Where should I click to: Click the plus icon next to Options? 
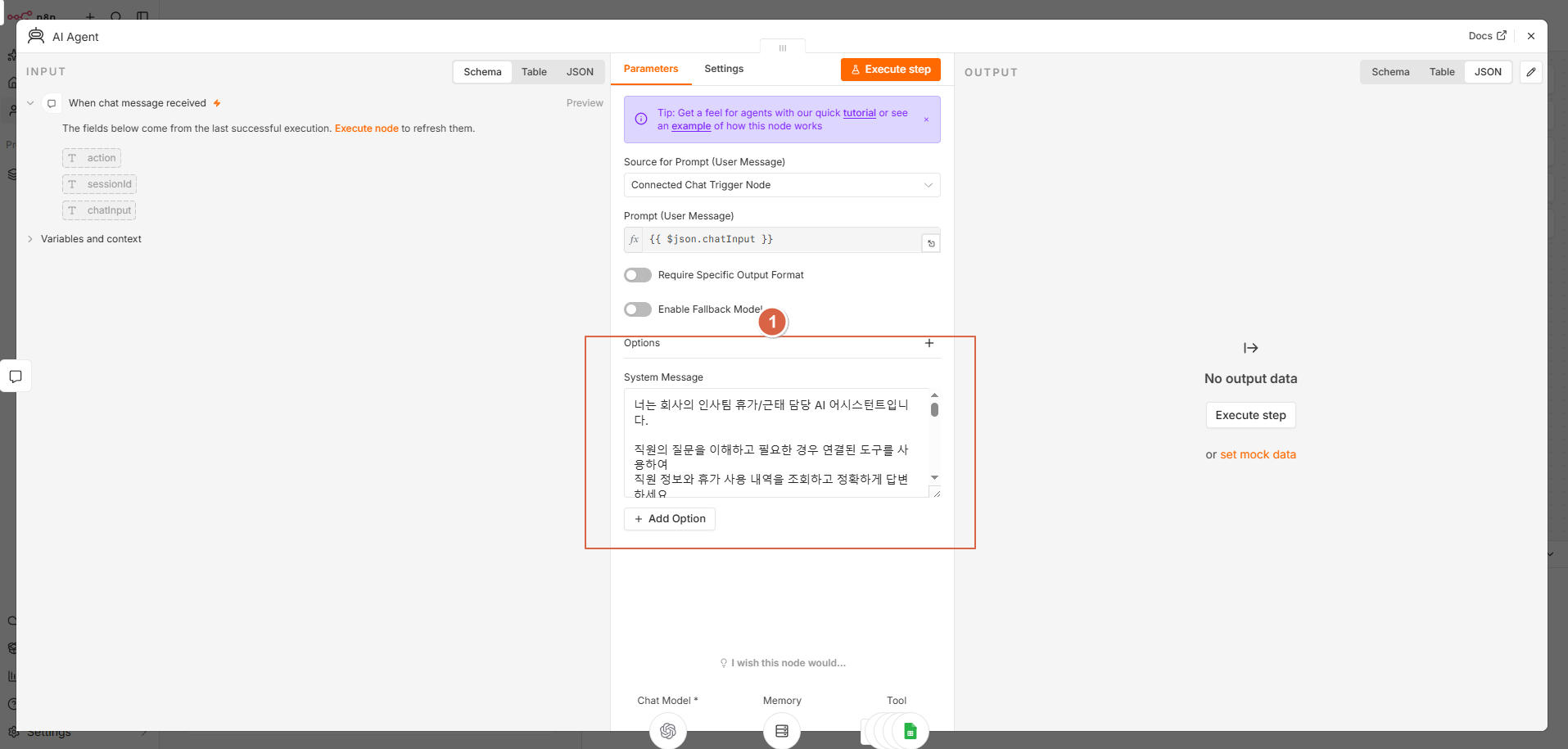click(x=929, y=343)
